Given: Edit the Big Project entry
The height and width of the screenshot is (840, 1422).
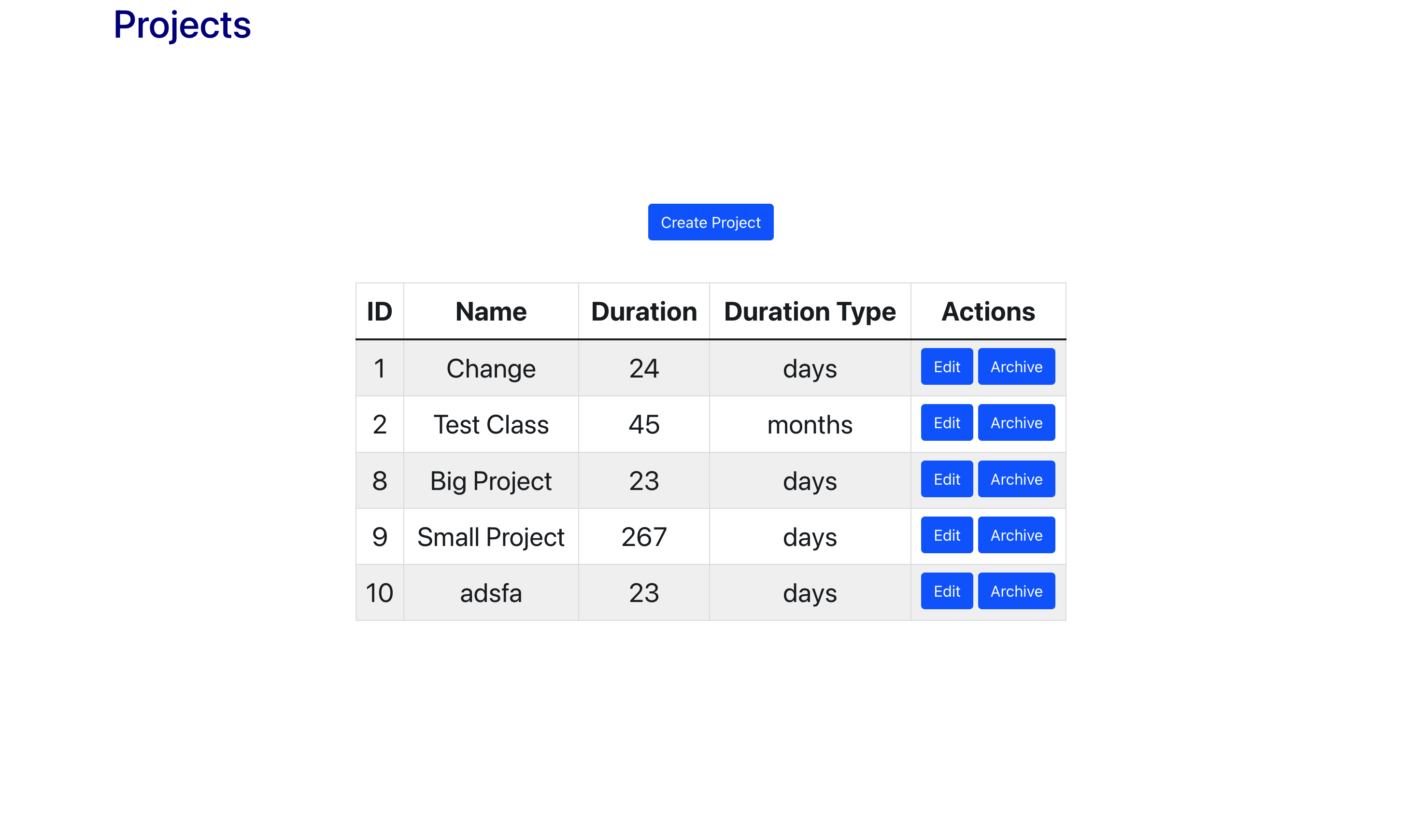Looking at the screenshot, I should tap(946, 479).
